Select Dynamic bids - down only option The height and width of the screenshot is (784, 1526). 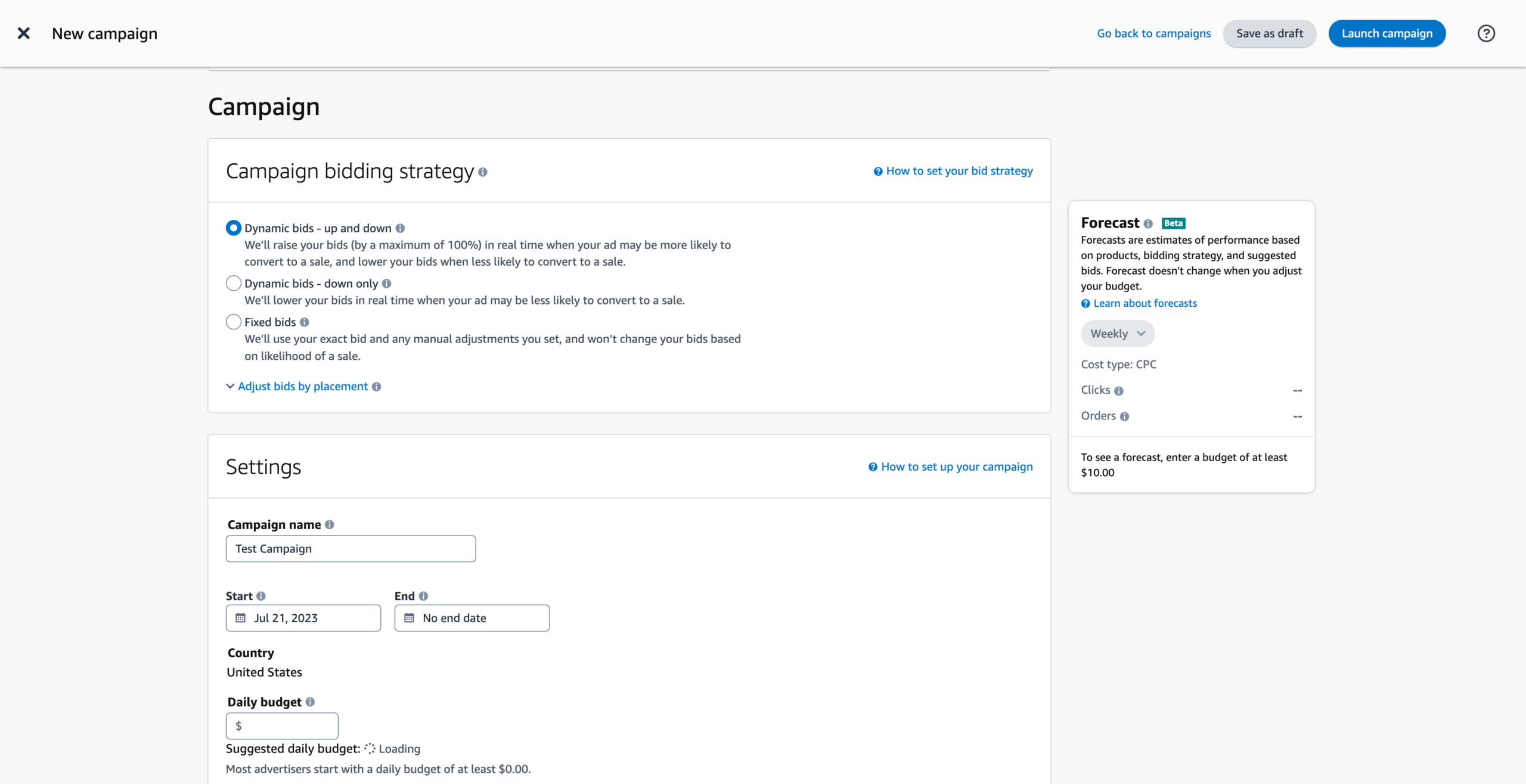coord(232,283)
